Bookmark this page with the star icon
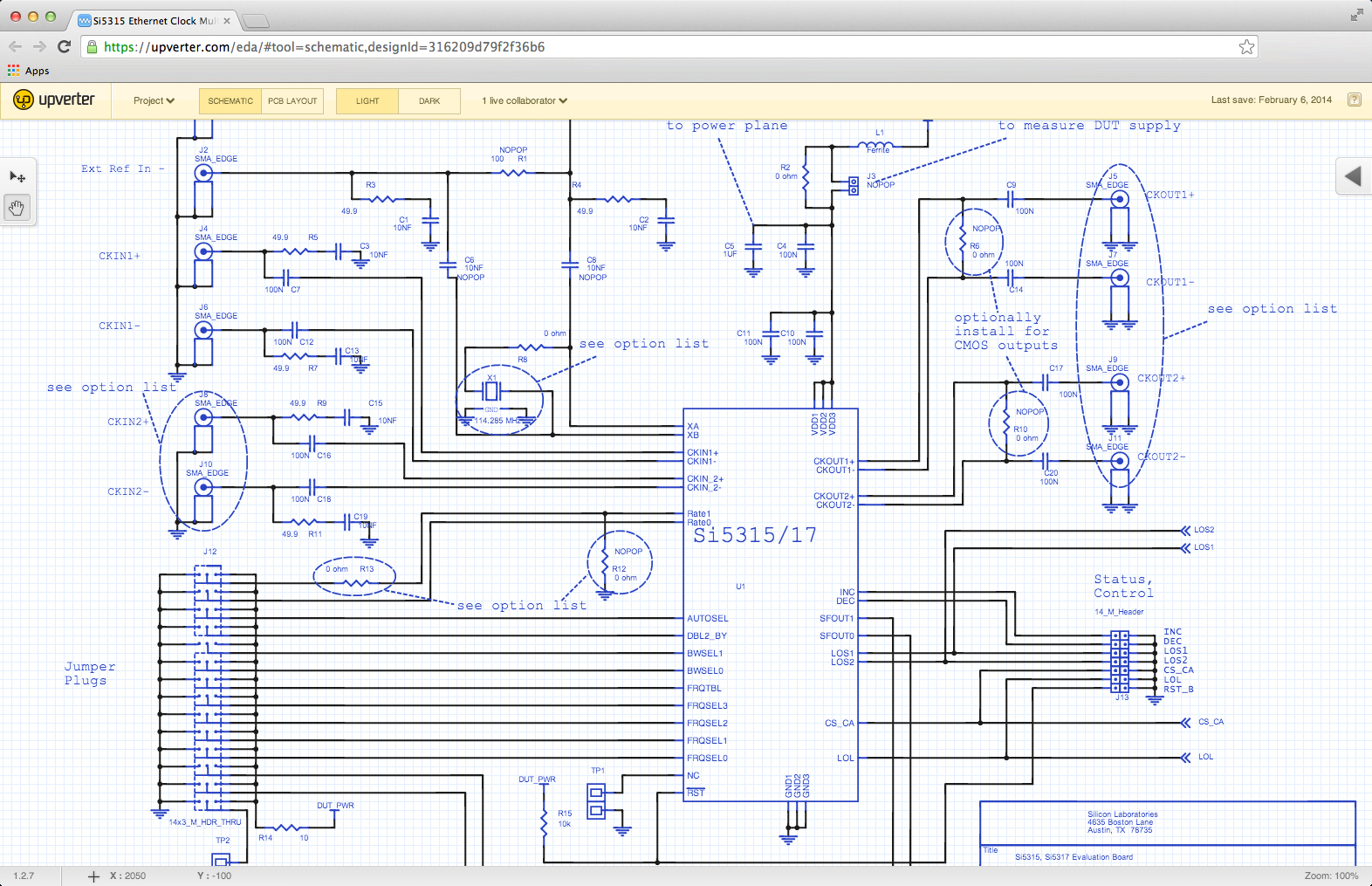 click(x=1246, y=47)
